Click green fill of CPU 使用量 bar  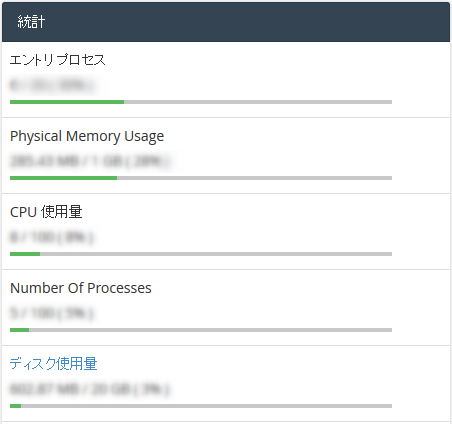pos(25,254)
